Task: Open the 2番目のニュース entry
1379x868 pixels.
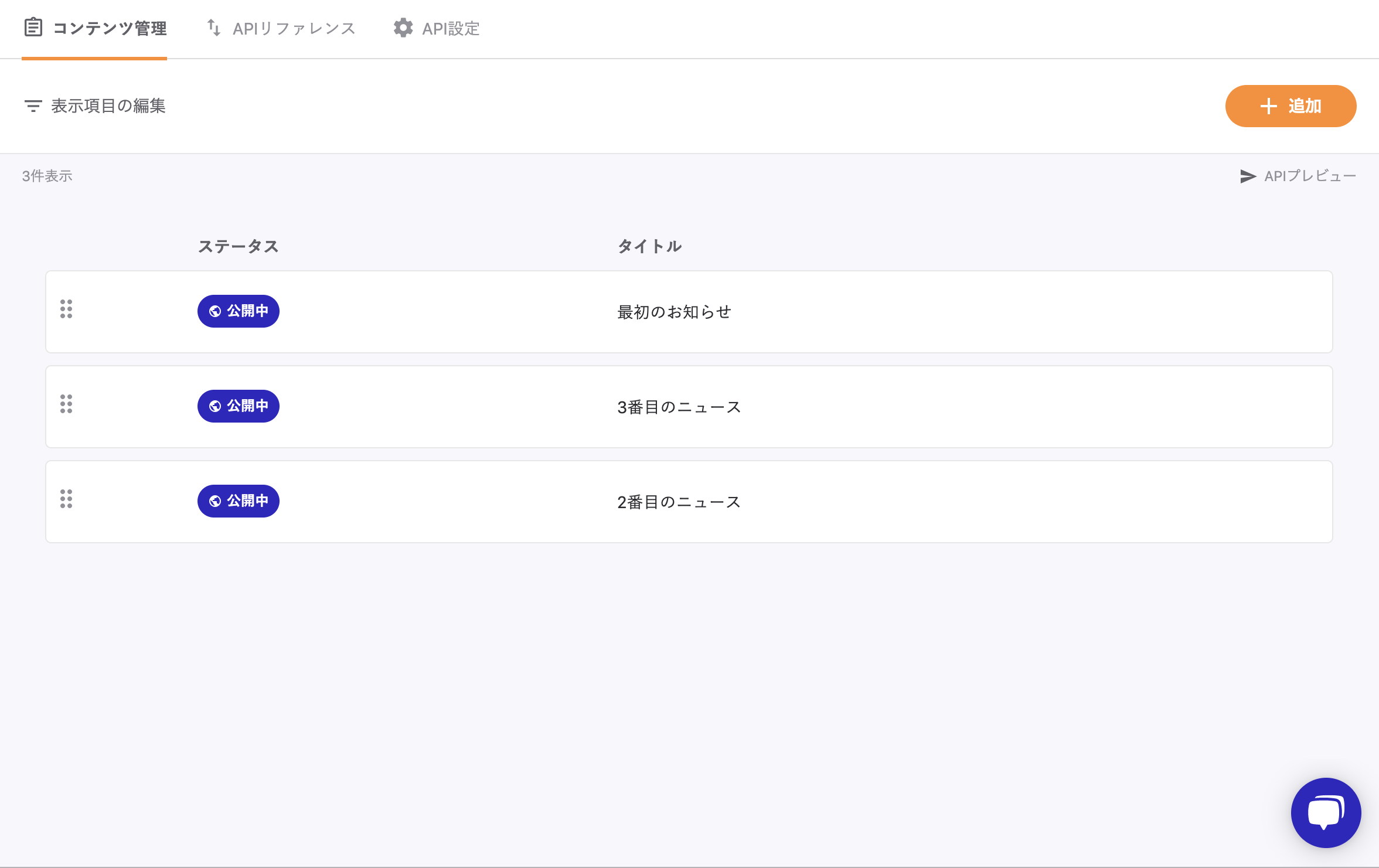Action: (x=679, y=502)
